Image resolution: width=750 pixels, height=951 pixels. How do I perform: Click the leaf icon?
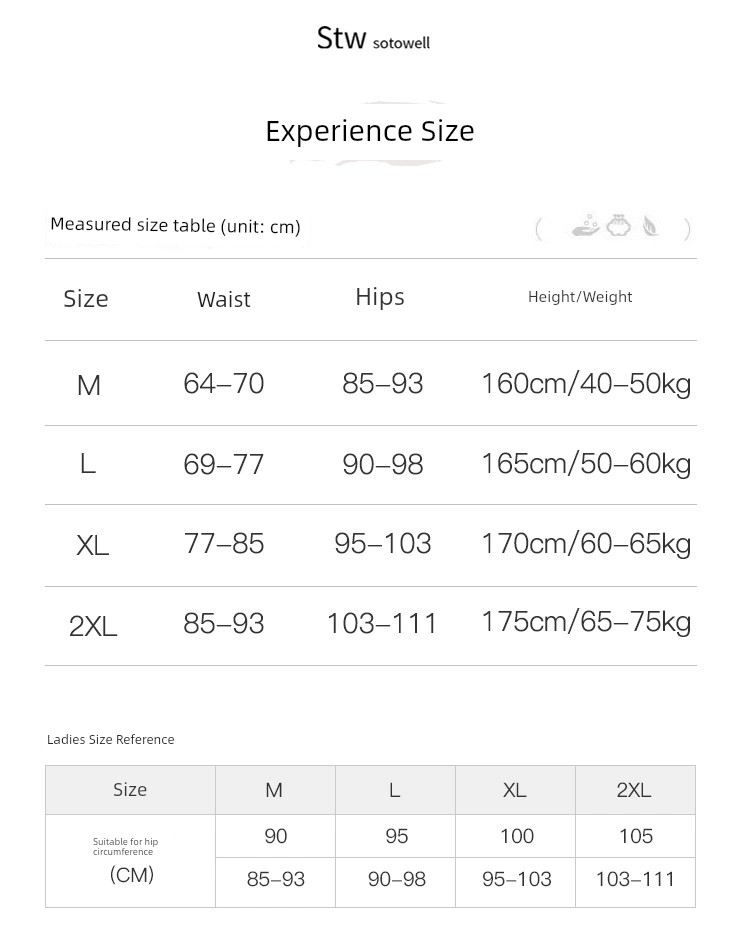[x=651, y=226]
